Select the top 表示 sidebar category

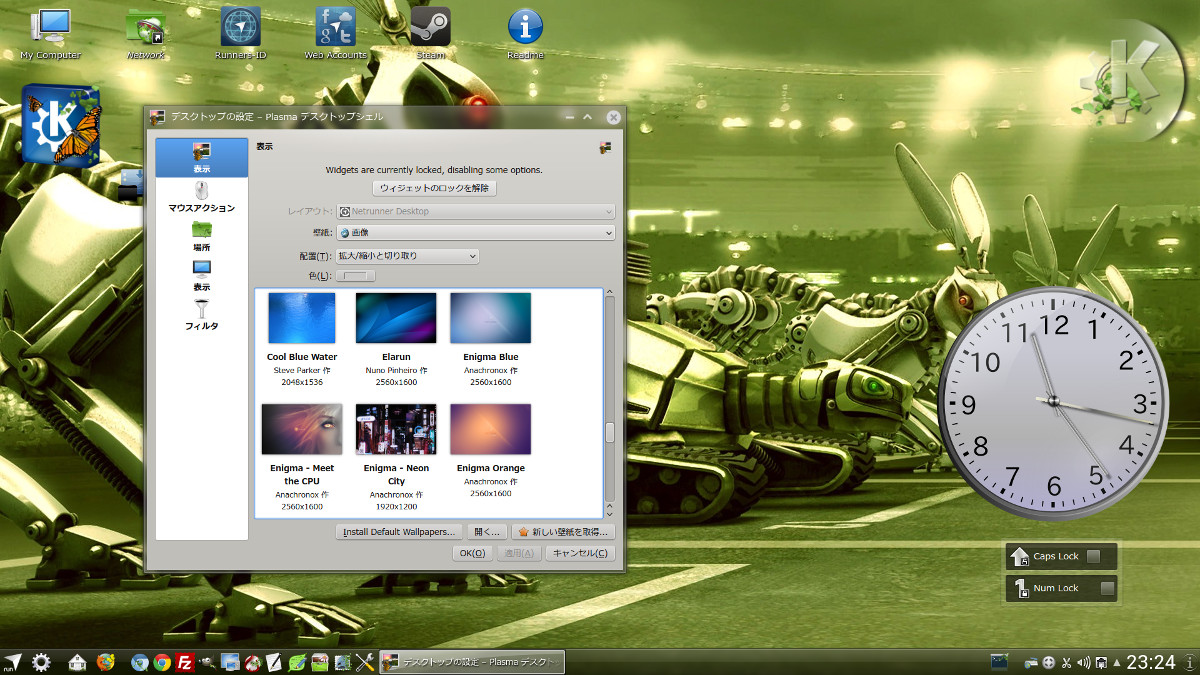202,158
